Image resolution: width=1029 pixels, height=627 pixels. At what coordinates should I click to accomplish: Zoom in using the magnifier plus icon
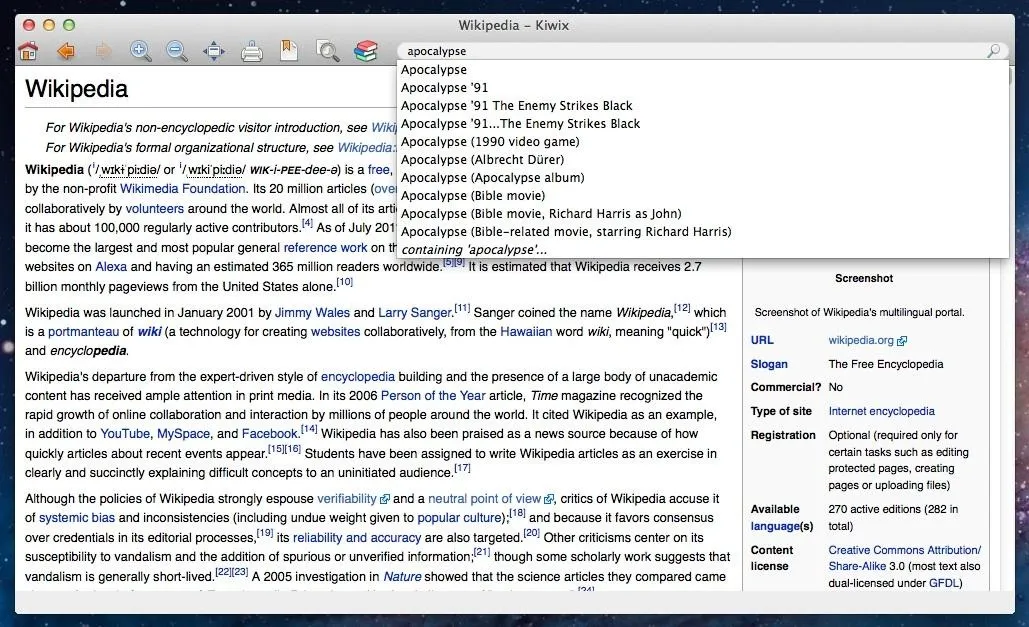(x=140, y=51)
